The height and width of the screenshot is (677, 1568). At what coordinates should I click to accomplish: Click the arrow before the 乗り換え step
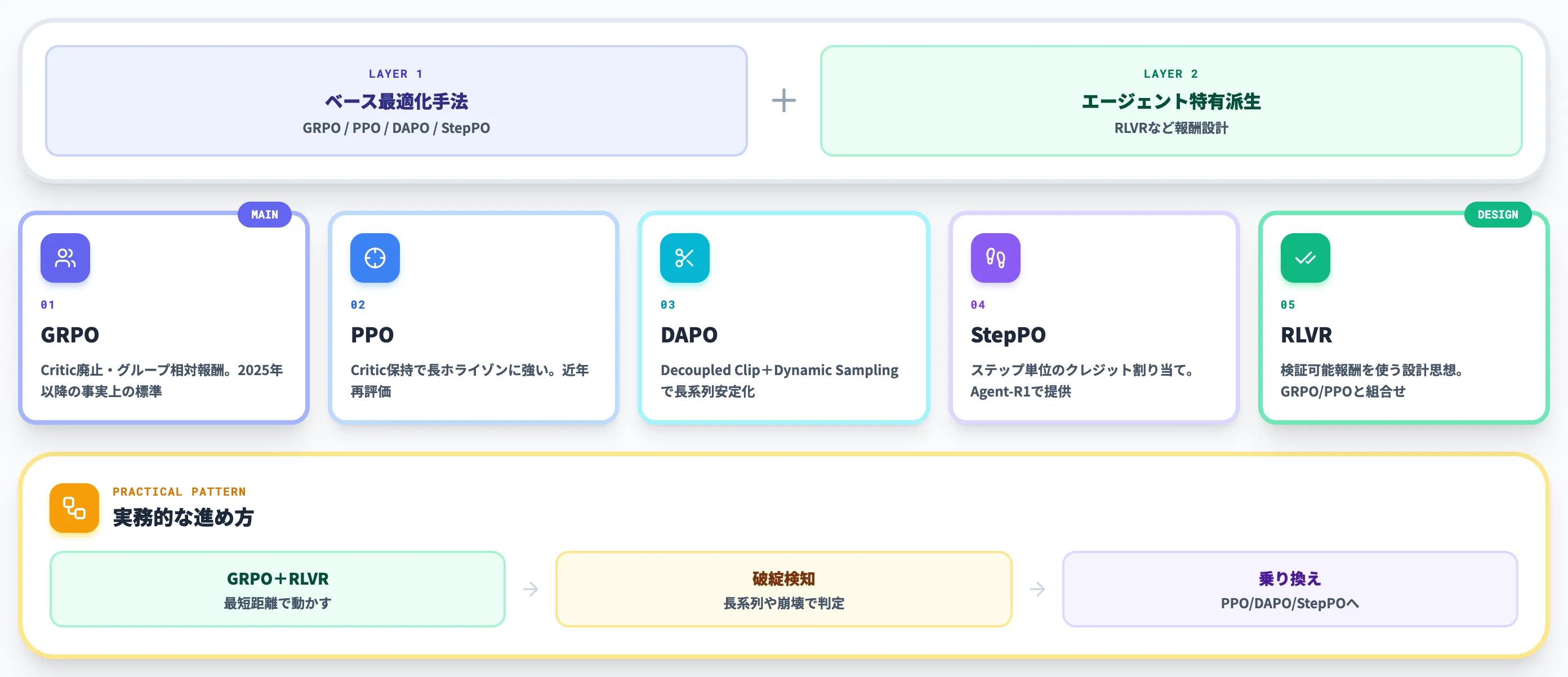click(1037, 589)
